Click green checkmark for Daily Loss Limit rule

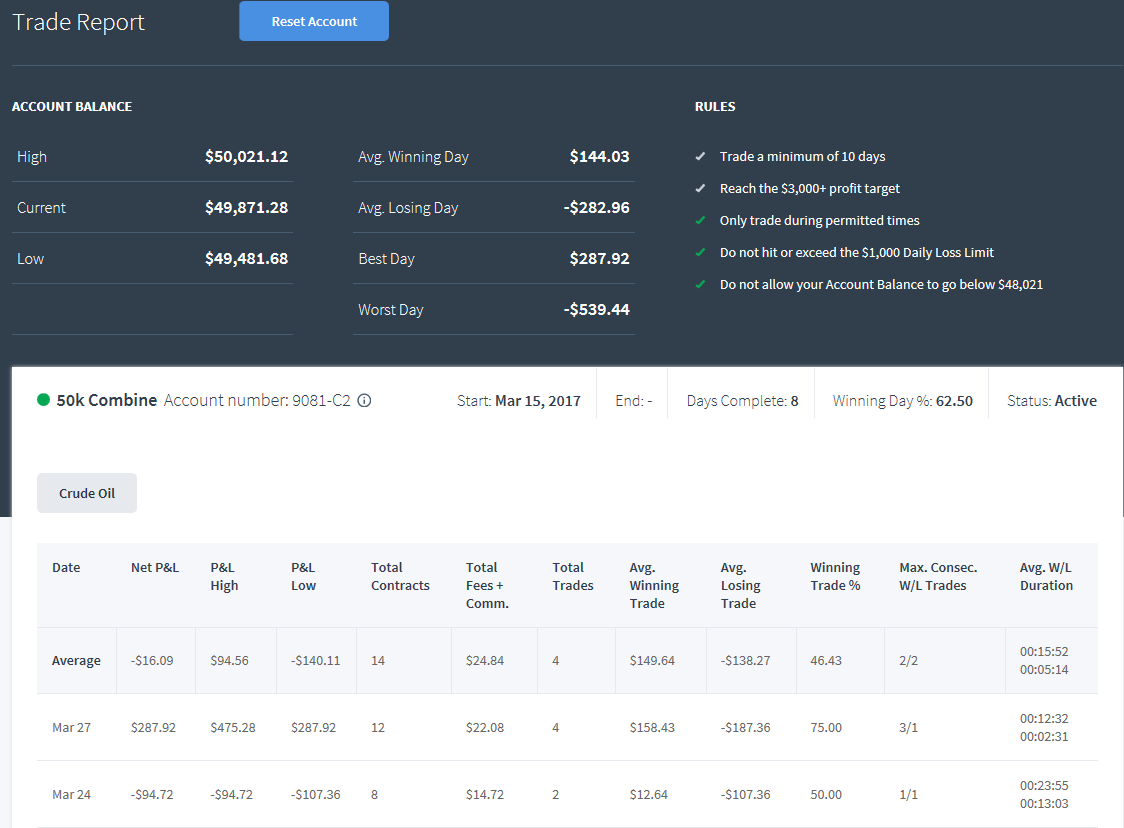click(700, 252)
